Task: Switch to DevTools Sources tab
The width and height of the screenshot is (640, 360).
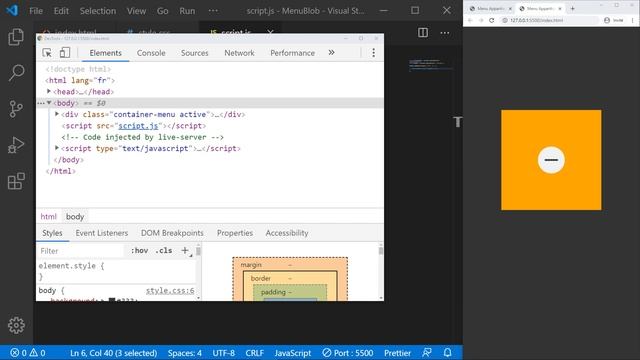Action: pyautogui.click(x=195, y=53)
